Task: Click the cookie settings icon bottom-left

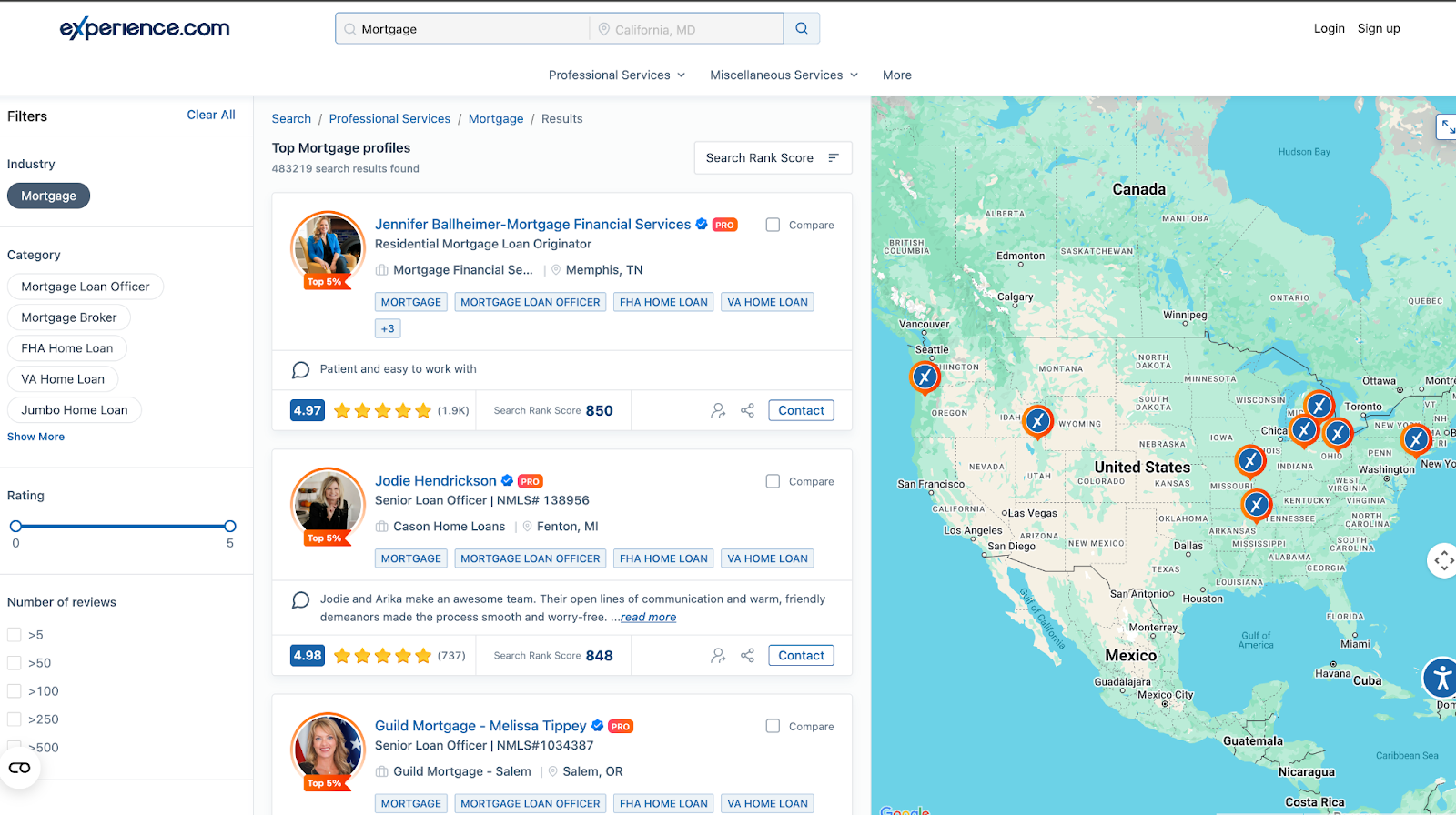Action: pos(19,768)
